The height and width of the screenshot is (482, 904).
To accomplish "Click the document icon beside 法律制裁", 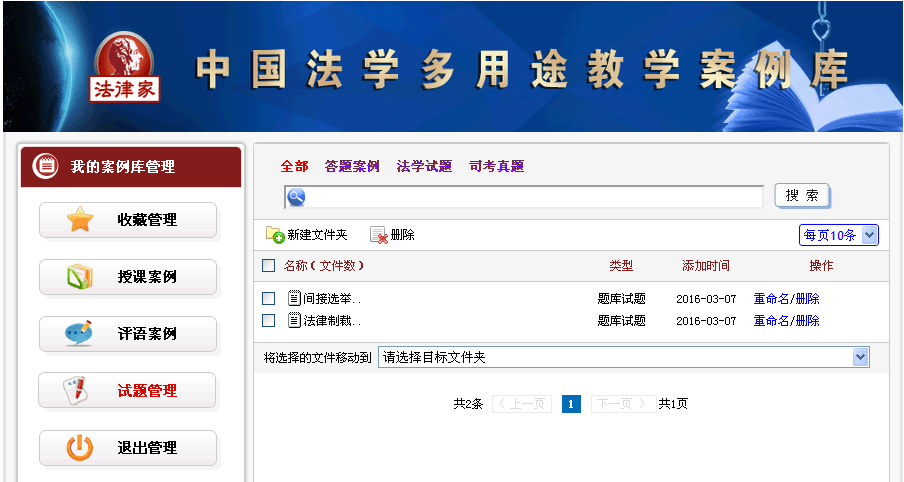I will coord(294,320).
